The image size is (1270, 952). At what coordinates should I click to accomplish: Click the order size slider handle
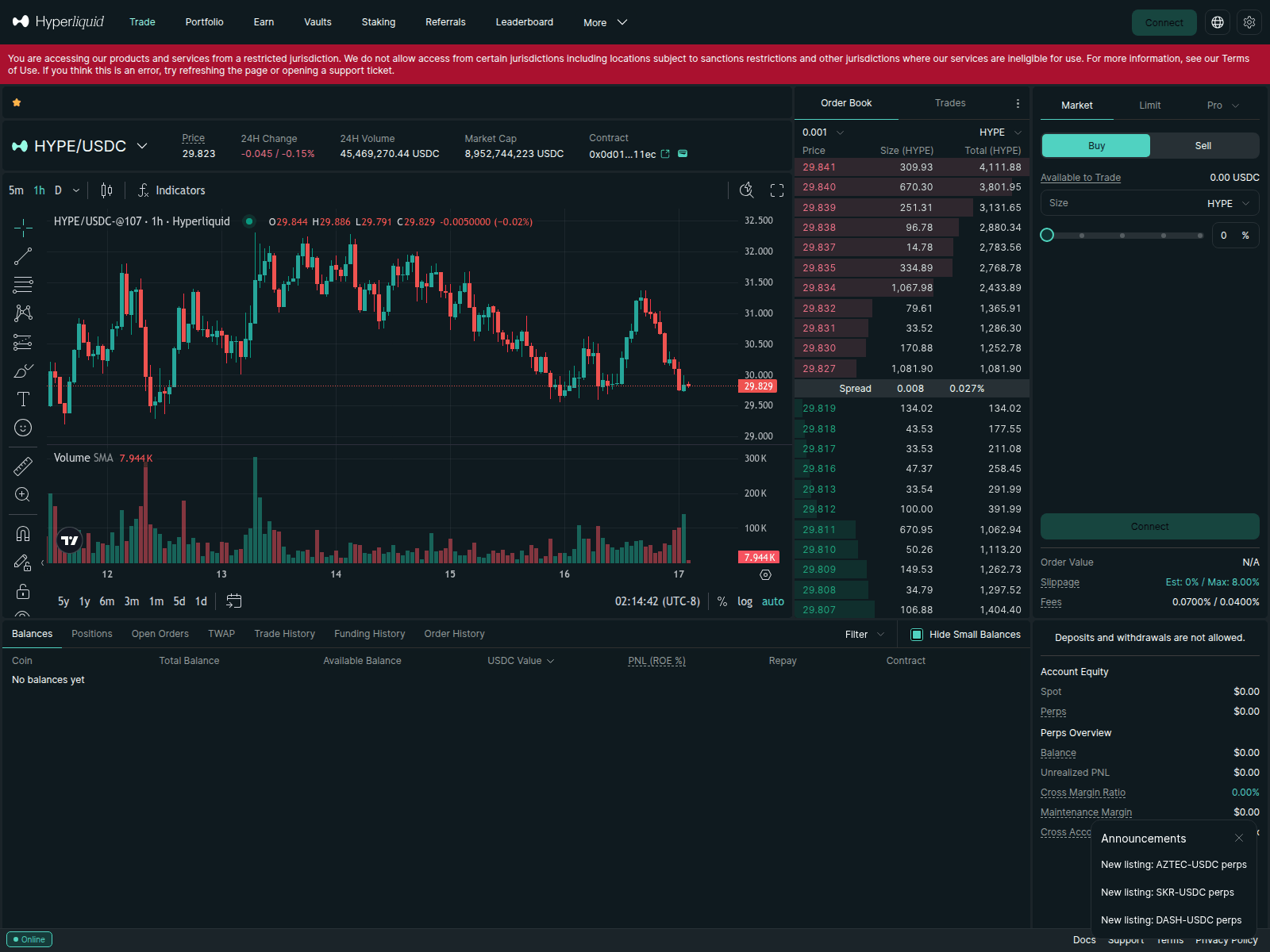1047,235
